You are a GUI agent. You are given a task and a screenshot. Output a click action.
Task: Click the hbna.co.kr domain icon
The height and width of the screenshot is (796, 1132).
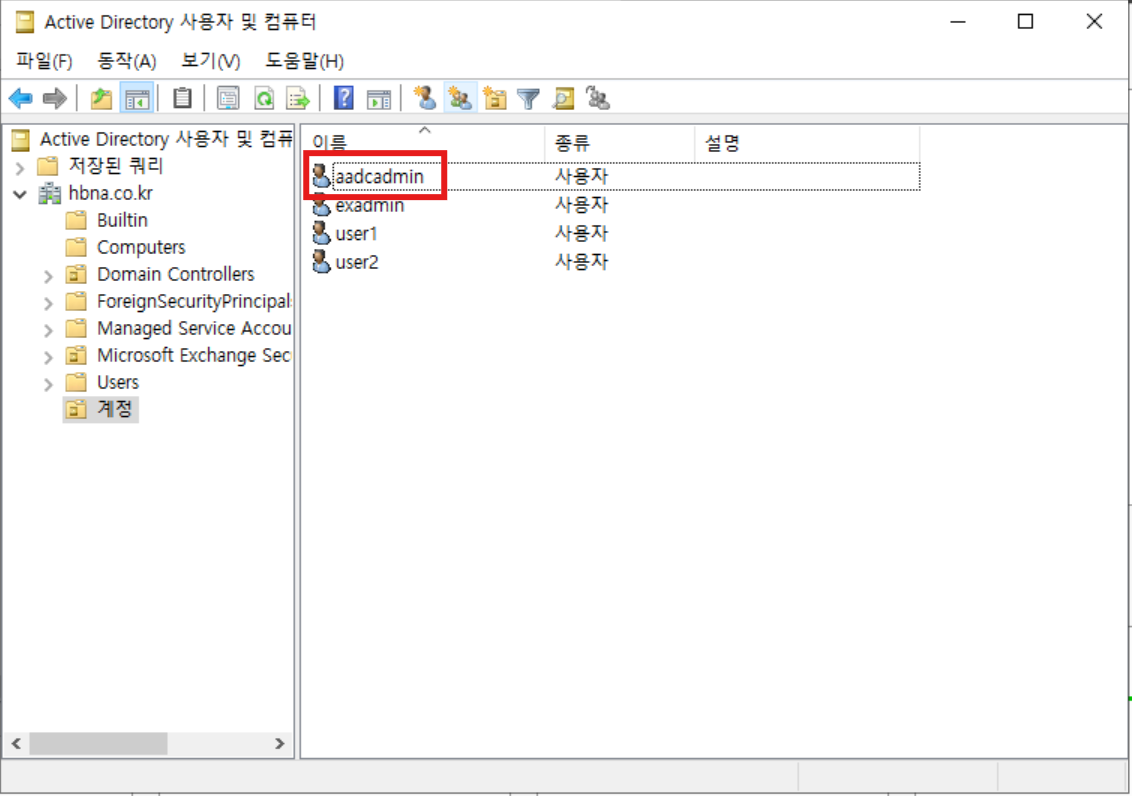pos(49,193)
